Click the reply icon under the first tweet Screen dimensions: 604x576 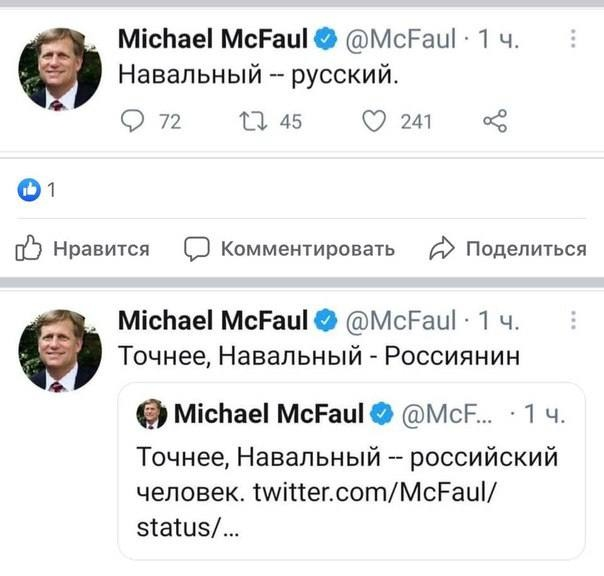131,122
